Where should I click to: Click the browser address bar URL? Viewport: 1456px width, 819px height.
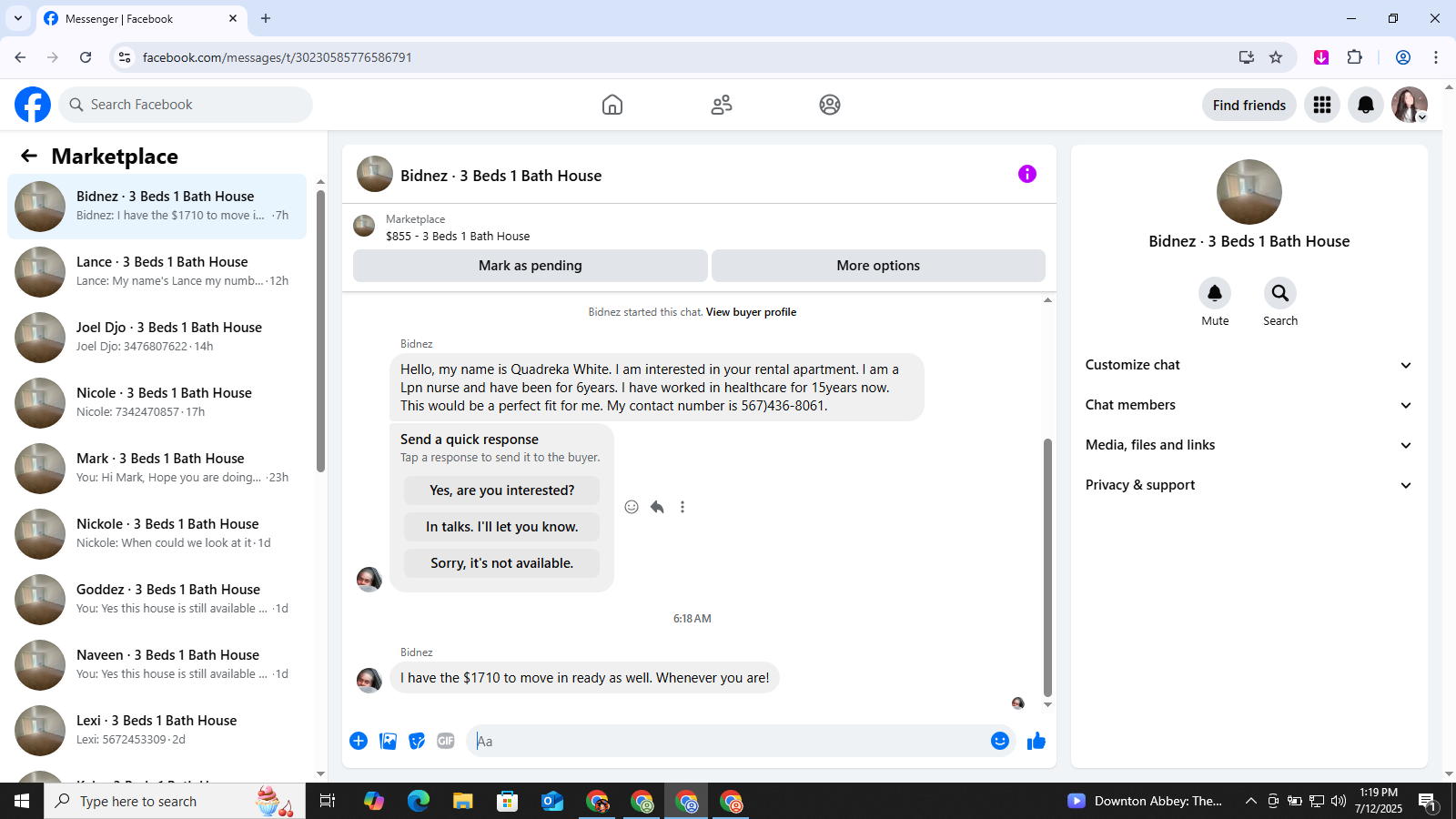click(278, 57)
